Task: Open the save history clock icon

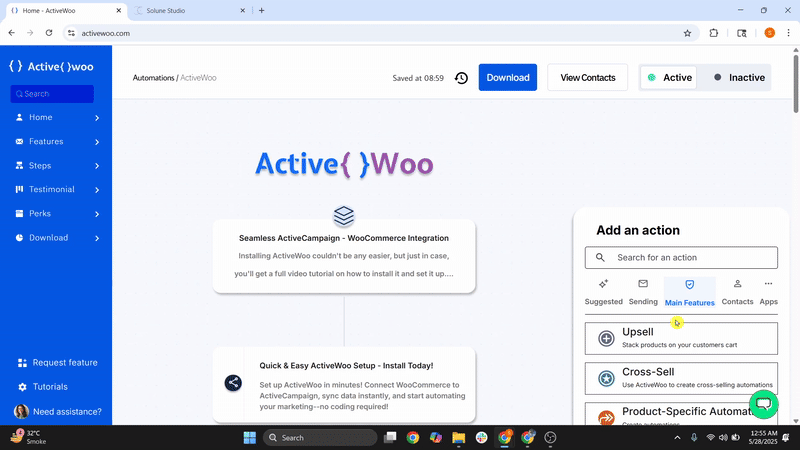Action: tap(461, 78)
